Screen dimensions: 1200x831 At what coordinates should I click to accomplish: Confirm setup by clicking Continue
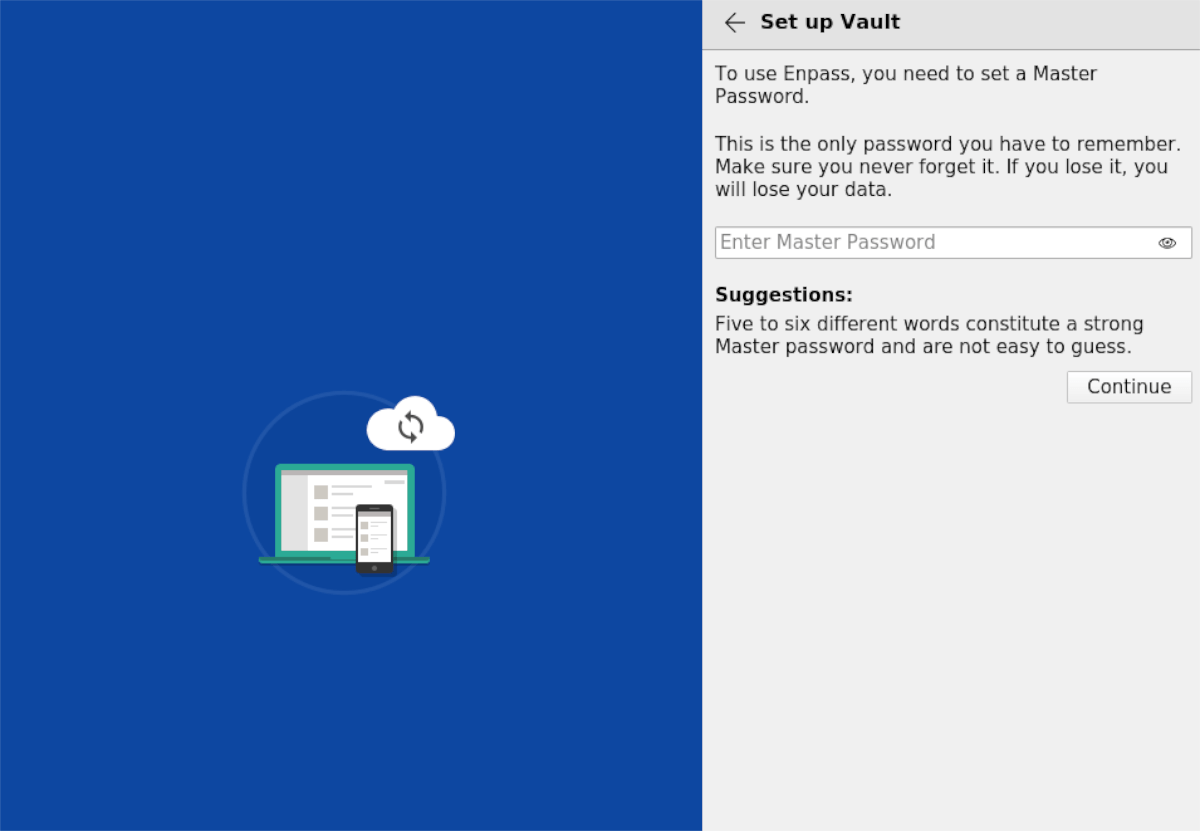point(1129,387)
